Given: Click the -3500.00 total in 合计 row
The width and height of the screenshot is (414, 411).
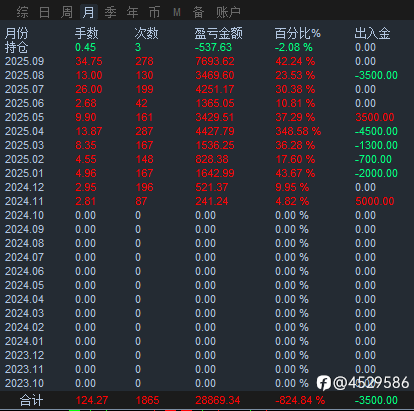Looking at the screenshot, I should pos(376,400).
